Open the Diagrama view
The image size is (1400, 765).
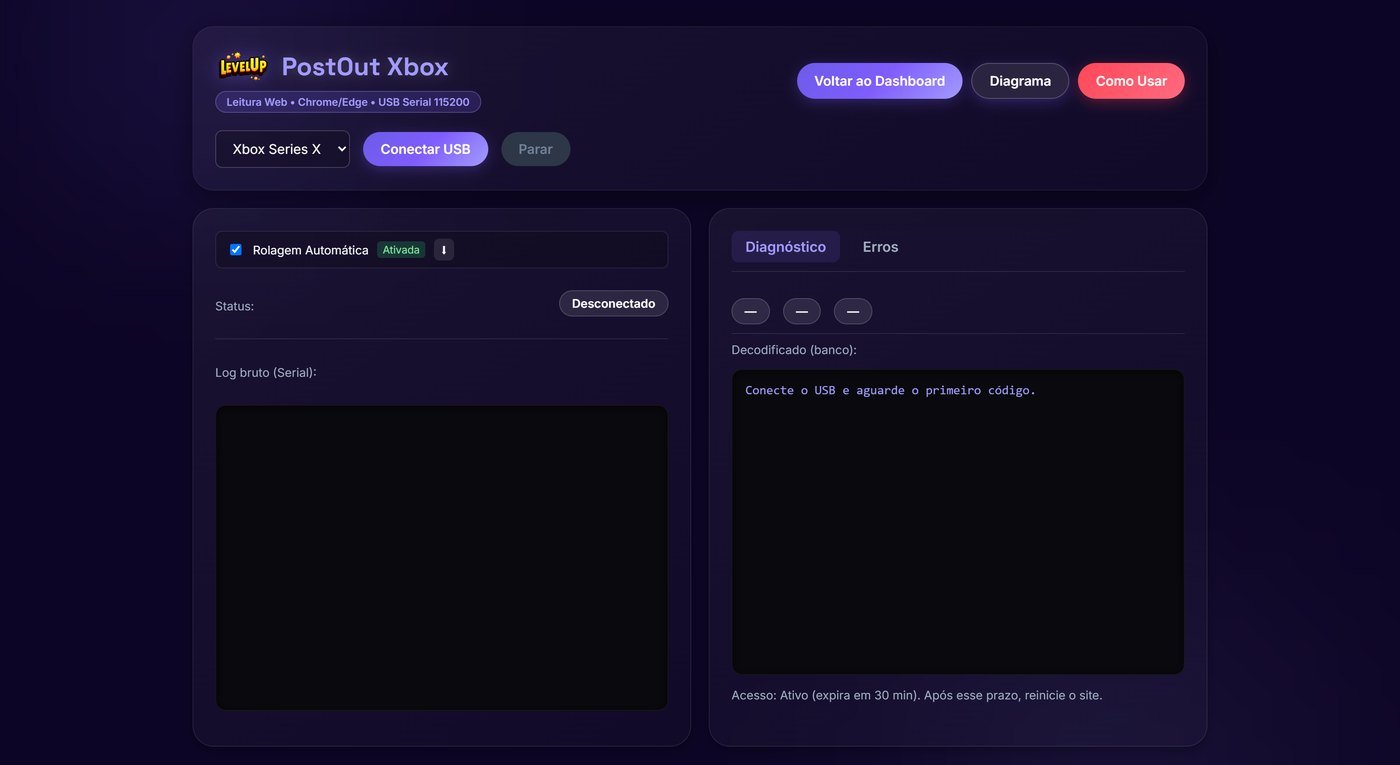1020,81
